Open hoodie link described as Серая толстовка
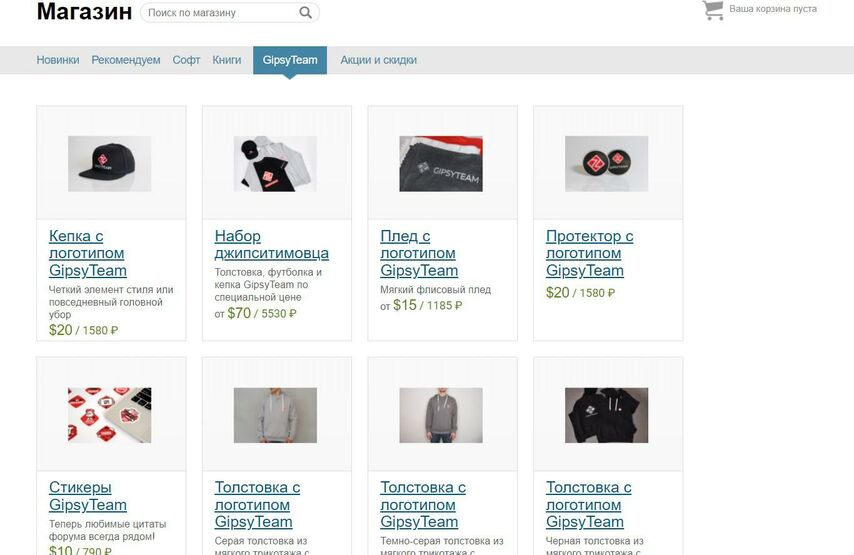Image resolution: width=854 pixels, height=555 pixels. (x=257, y=504)
